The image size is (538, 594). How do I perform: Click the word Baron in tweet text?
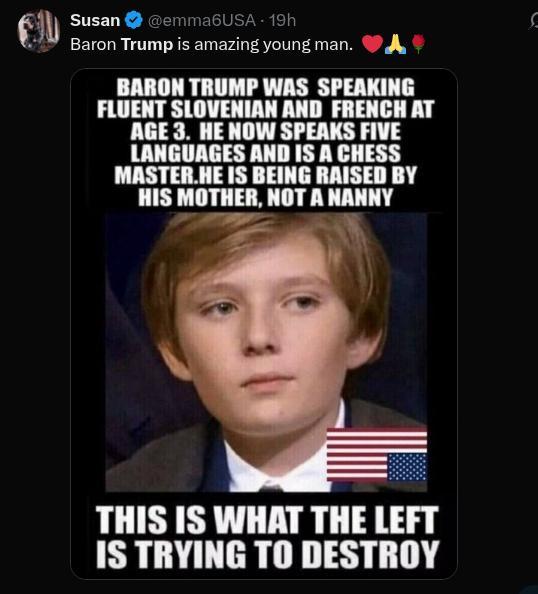pos(93,44)
